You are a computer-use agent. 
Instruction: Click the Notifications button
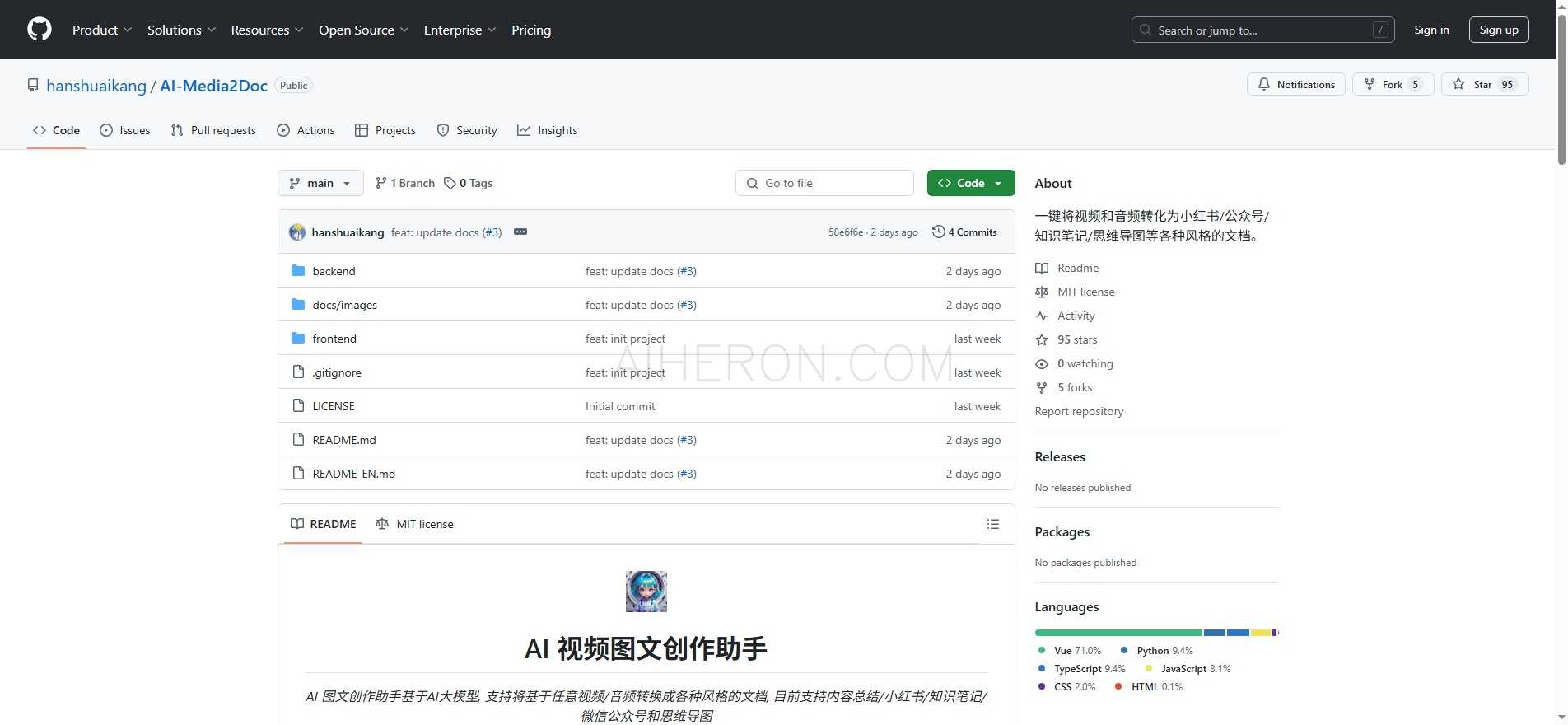pyautogui.click(x=1296, y=84)
